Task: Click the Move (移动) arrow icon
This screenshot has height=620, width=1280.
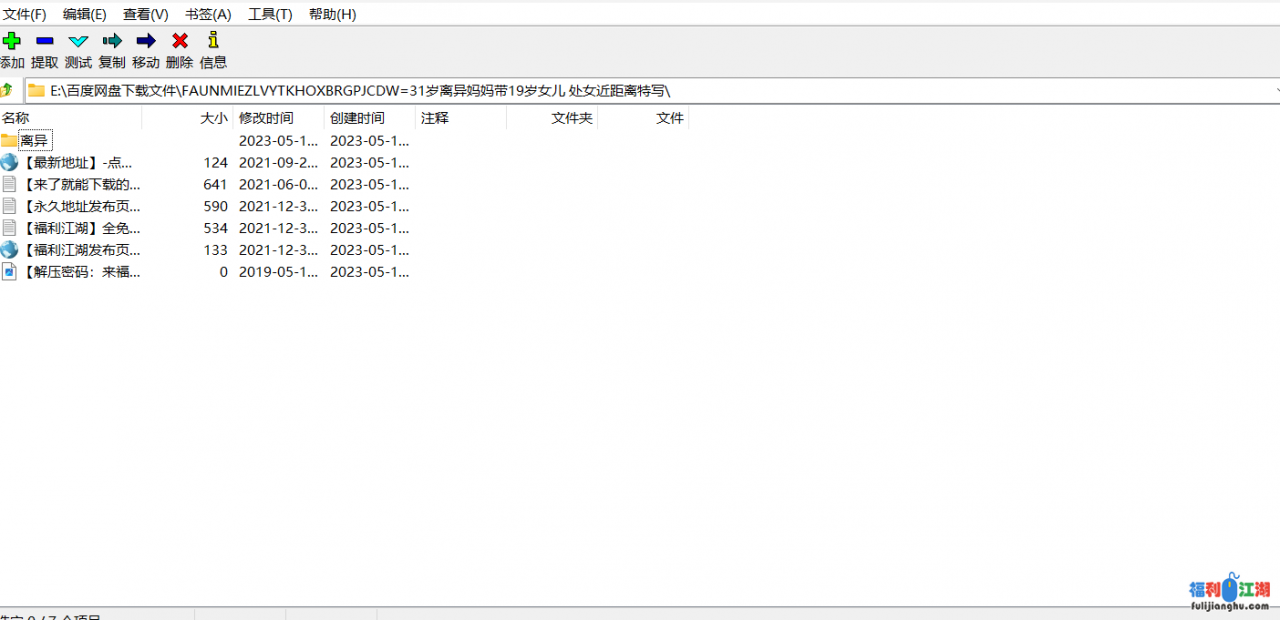Action: tap(146, 41)
